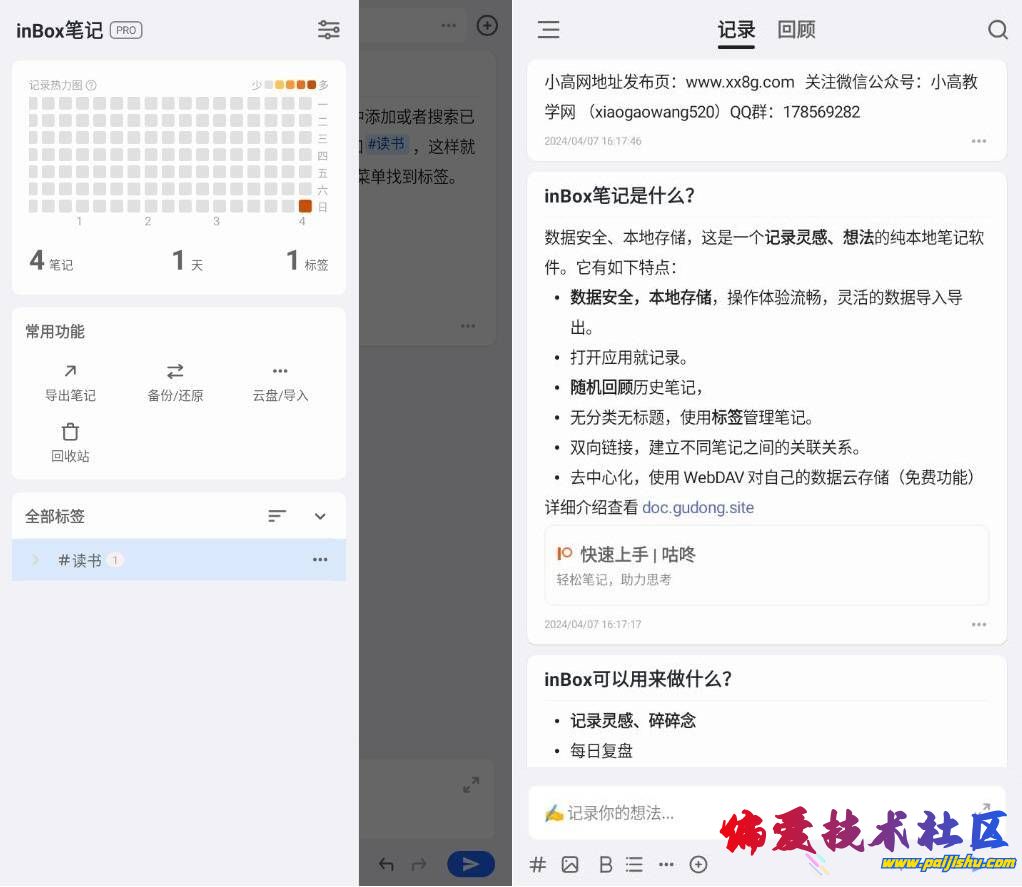Image resolution: width=1022 pixels, height=887 pixels.
Task: Open sort options for 全部标签
Action: (x=277, y=516)
